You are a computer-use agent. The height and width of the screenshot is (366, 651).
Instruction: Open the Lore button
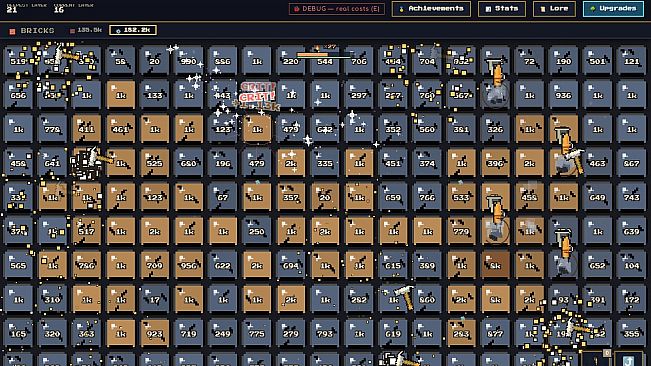(x=554, y=9)
